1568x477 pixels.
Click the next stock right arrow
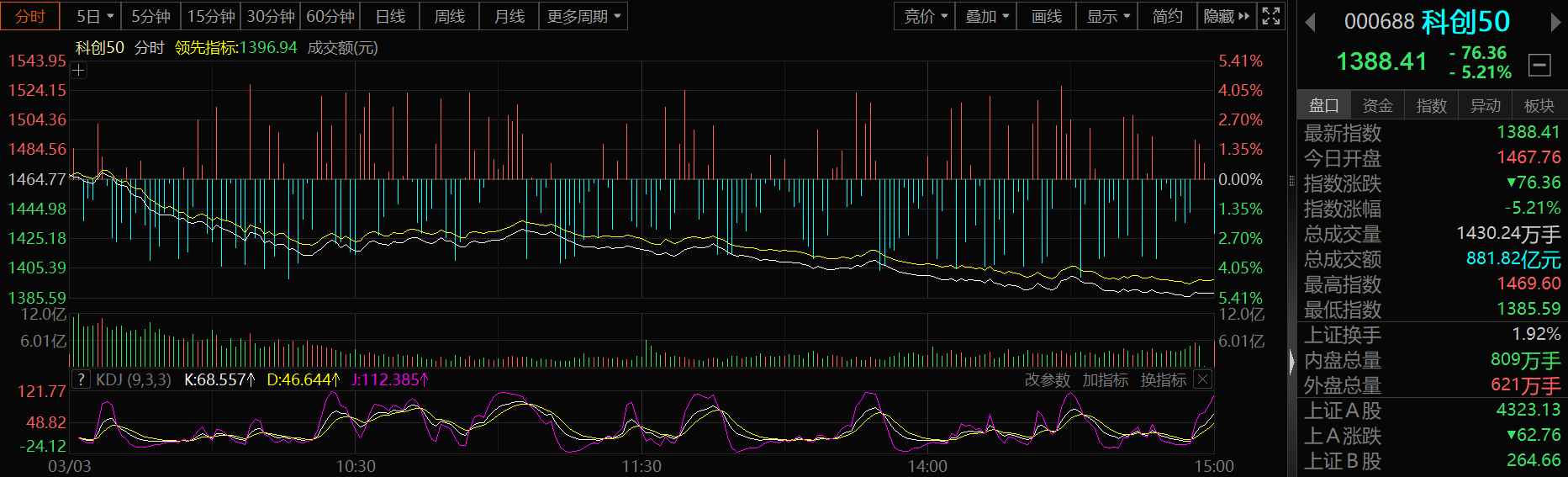click(1555, 23)
